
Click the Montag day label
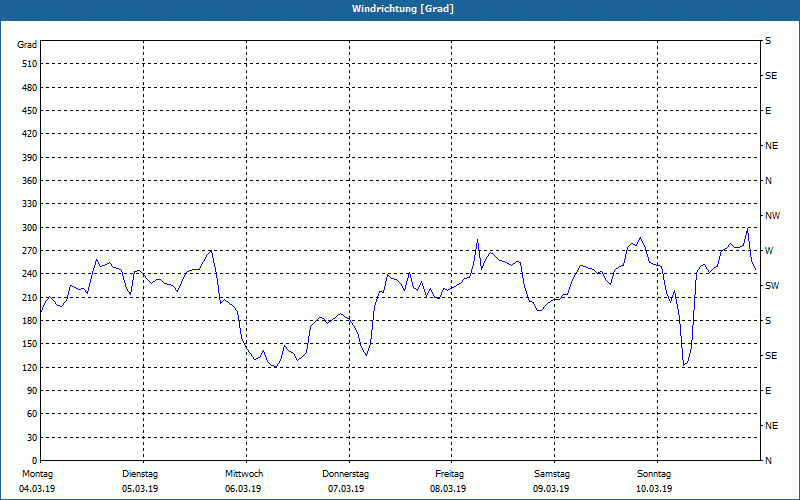point(37,474)
